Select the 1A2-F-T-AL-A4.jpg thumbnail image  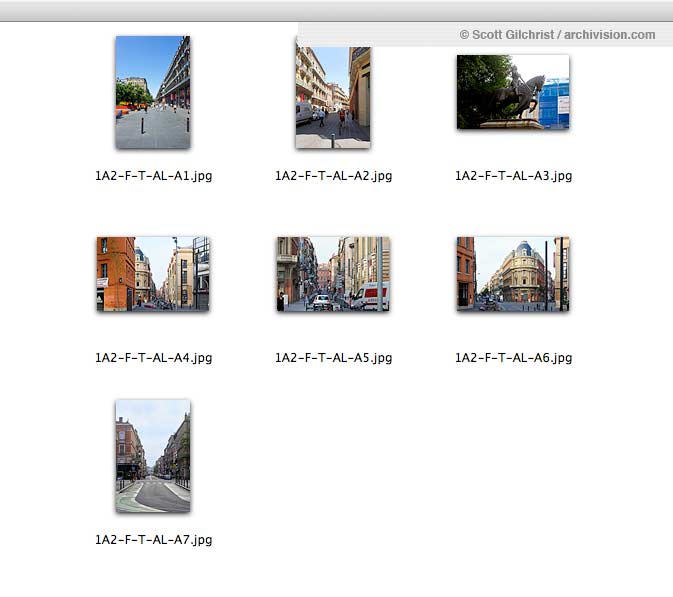153,274
